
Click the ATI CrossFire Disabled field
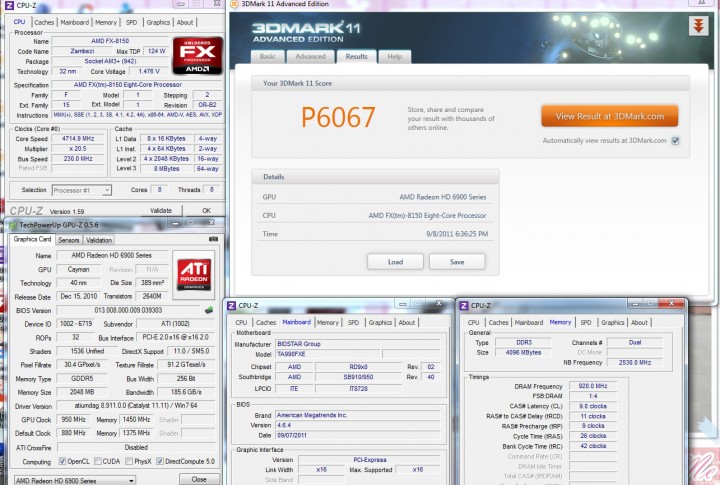[x=136, y=447]
